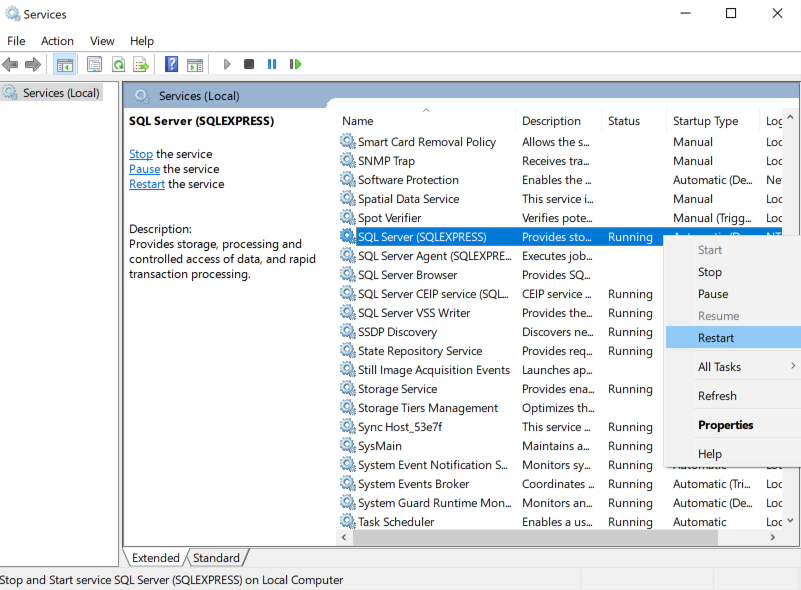801x590 pixels.
Task: Click gear icon of SQL Server Browser
Action: pos(348,274)
